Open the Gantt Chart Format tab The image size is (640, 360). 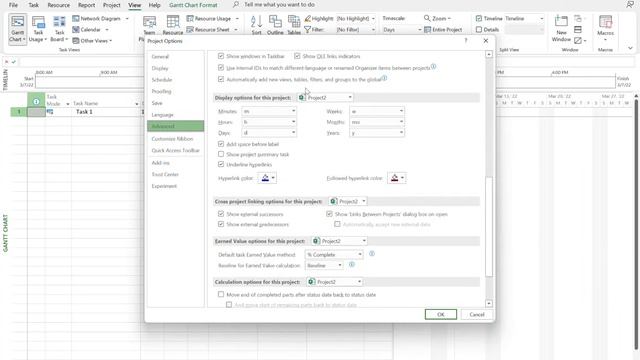(x=193, y=5)
